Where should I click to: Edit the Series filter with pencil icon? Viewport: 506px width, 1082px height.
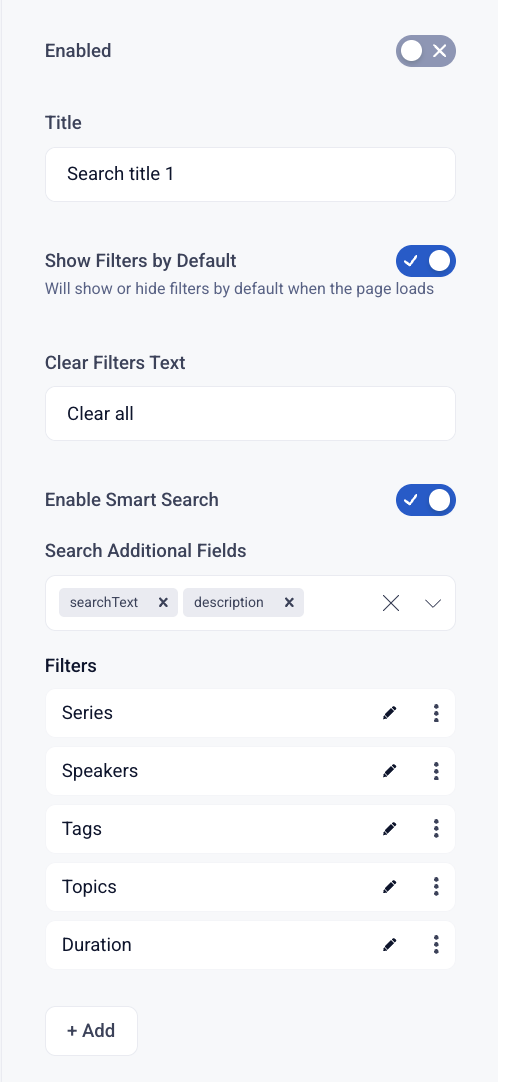pyautogui.click(x=390, y=713)
